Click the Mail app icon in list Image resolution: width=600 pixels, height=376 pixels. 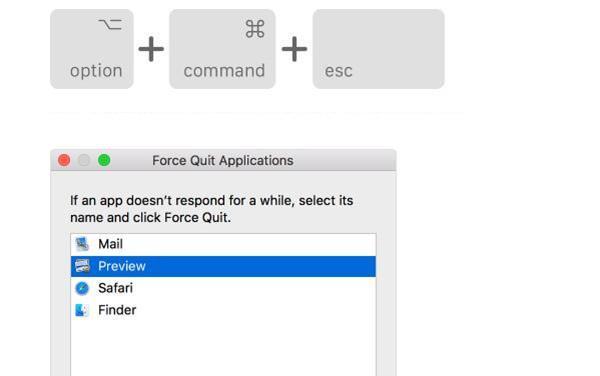tap(82, 244)
